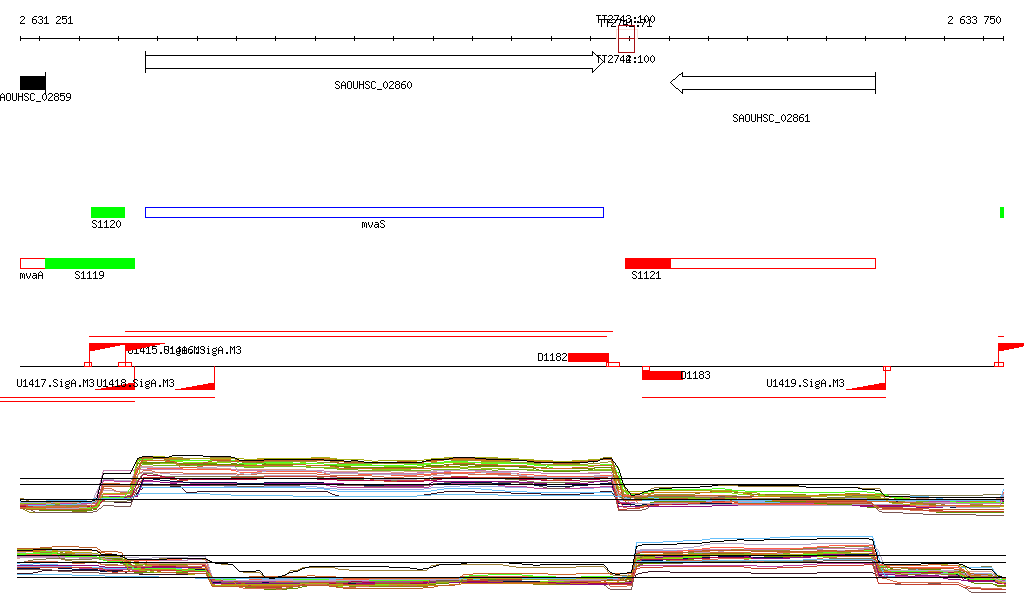Select the SAOUHSC_02860 gene arrow

[x=374, y=62]
